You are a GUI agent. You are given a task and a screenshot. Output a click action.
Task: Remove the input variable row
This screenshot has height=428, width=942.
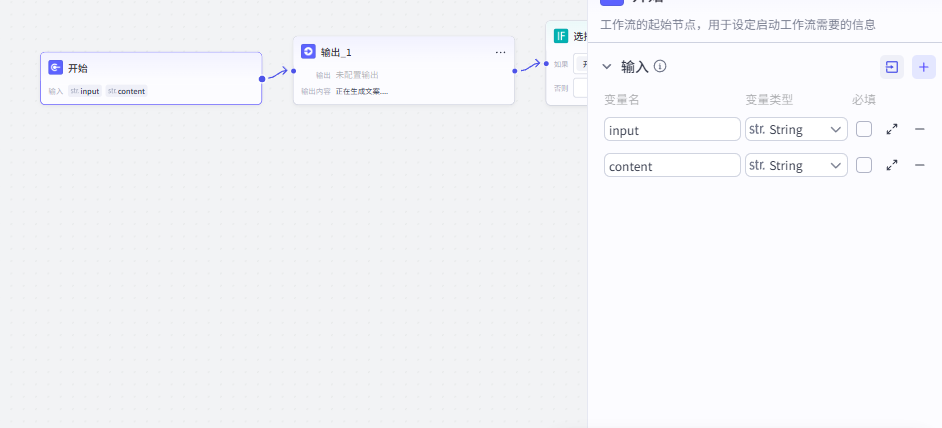pos(920,129)
